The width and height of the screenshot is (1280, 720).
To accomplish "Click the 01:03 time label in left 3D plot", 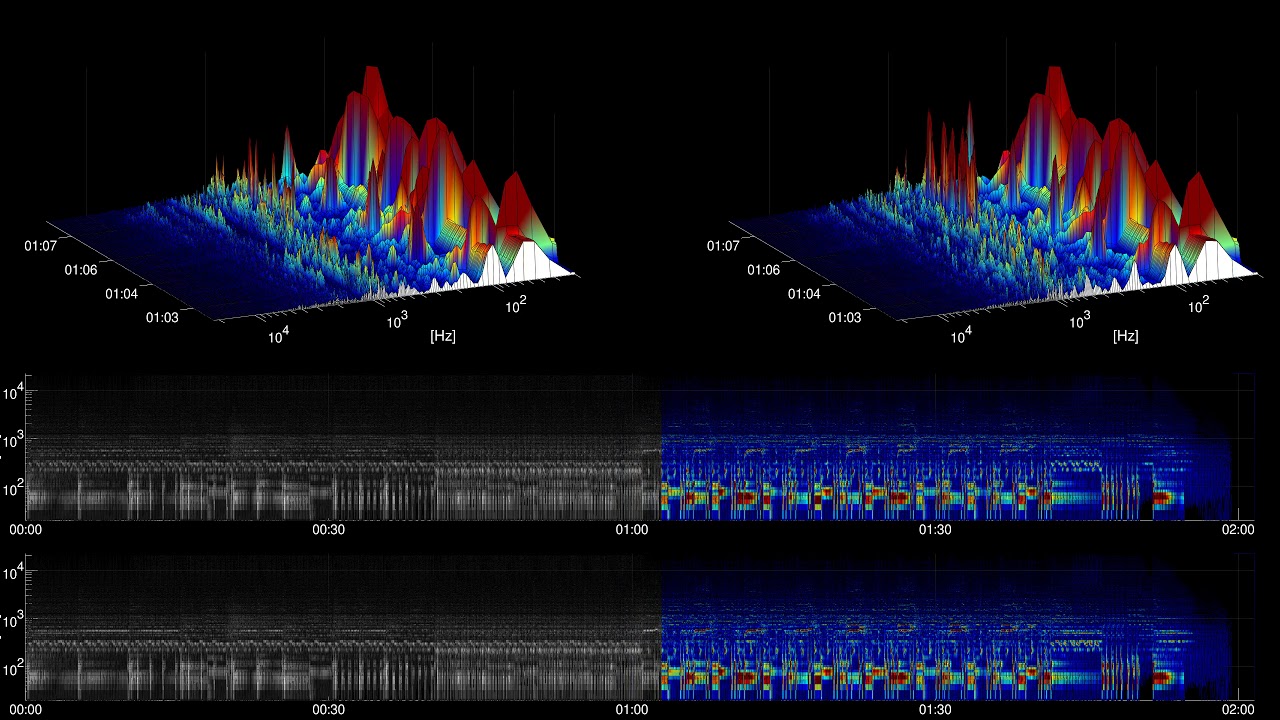I will 162,318.
